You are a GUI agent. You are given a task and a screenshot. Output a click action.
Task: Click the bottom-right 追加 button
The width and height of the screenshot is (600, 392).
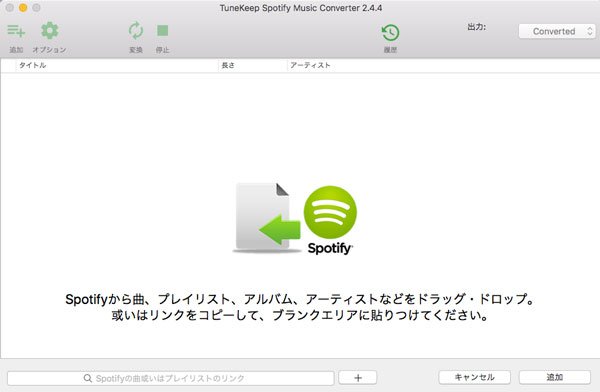pyautogui.click(x=554, y=377)
